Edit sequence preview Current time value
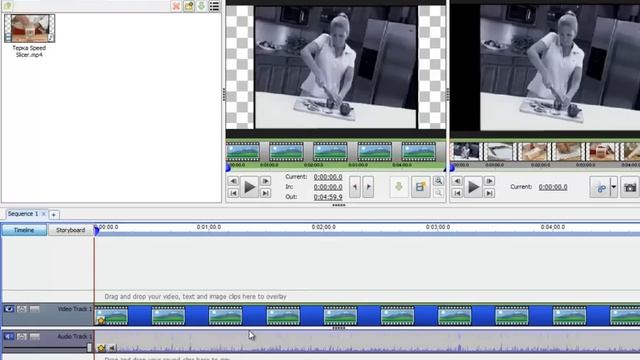The image size is (640, 360). coord(553,187)
